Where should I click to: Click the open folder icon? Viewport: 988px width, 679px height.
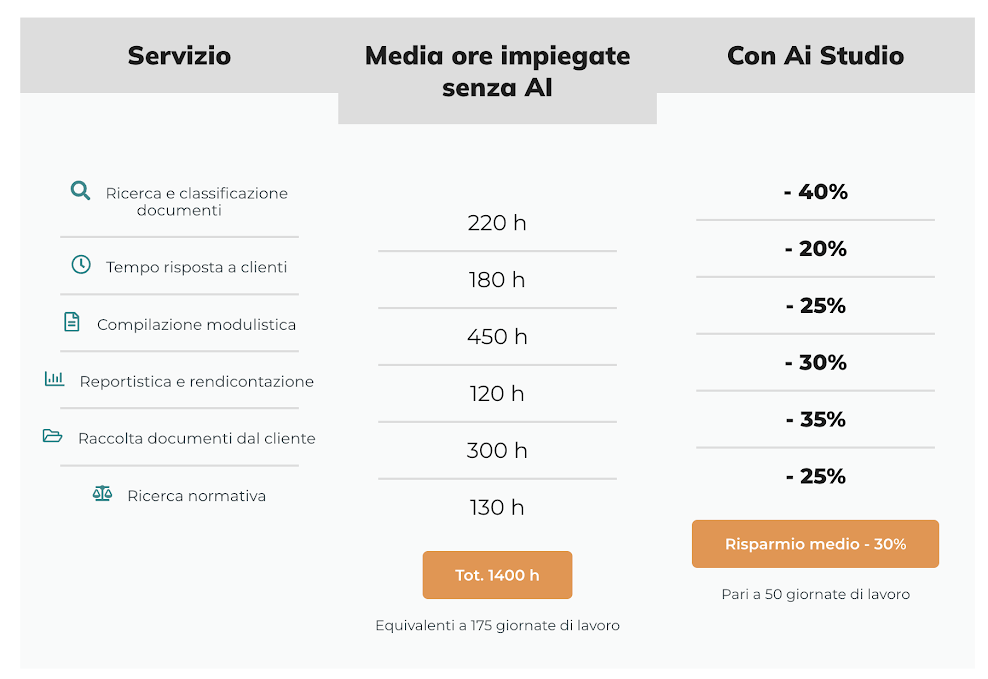pos(52,436)
